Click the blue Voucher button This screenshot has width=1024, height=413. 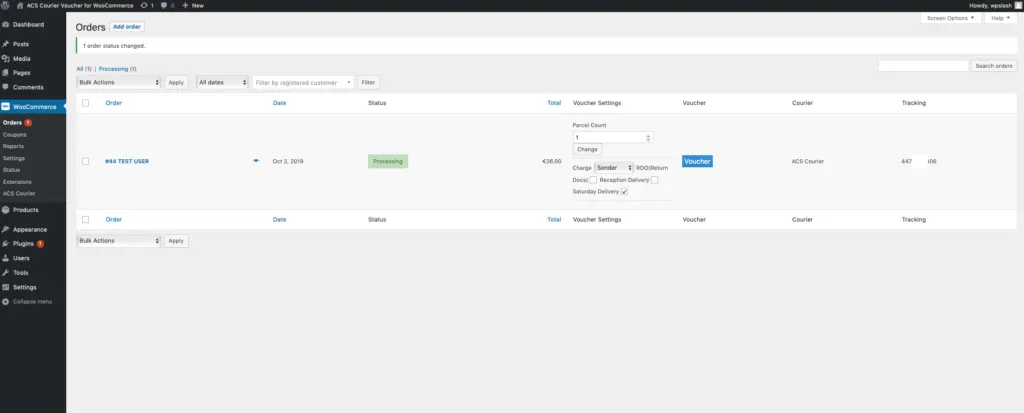tap(697, 161)
